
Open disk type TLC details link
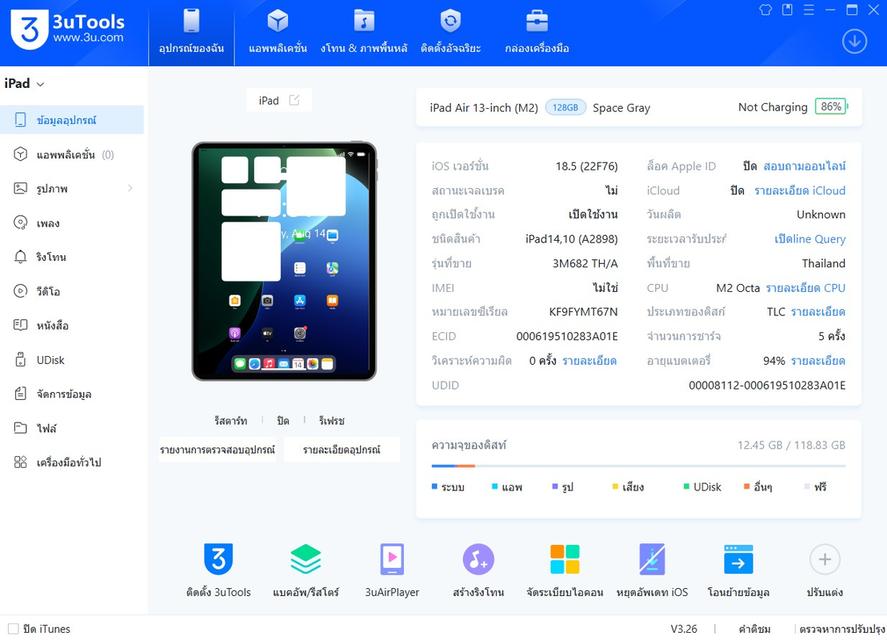818,312
